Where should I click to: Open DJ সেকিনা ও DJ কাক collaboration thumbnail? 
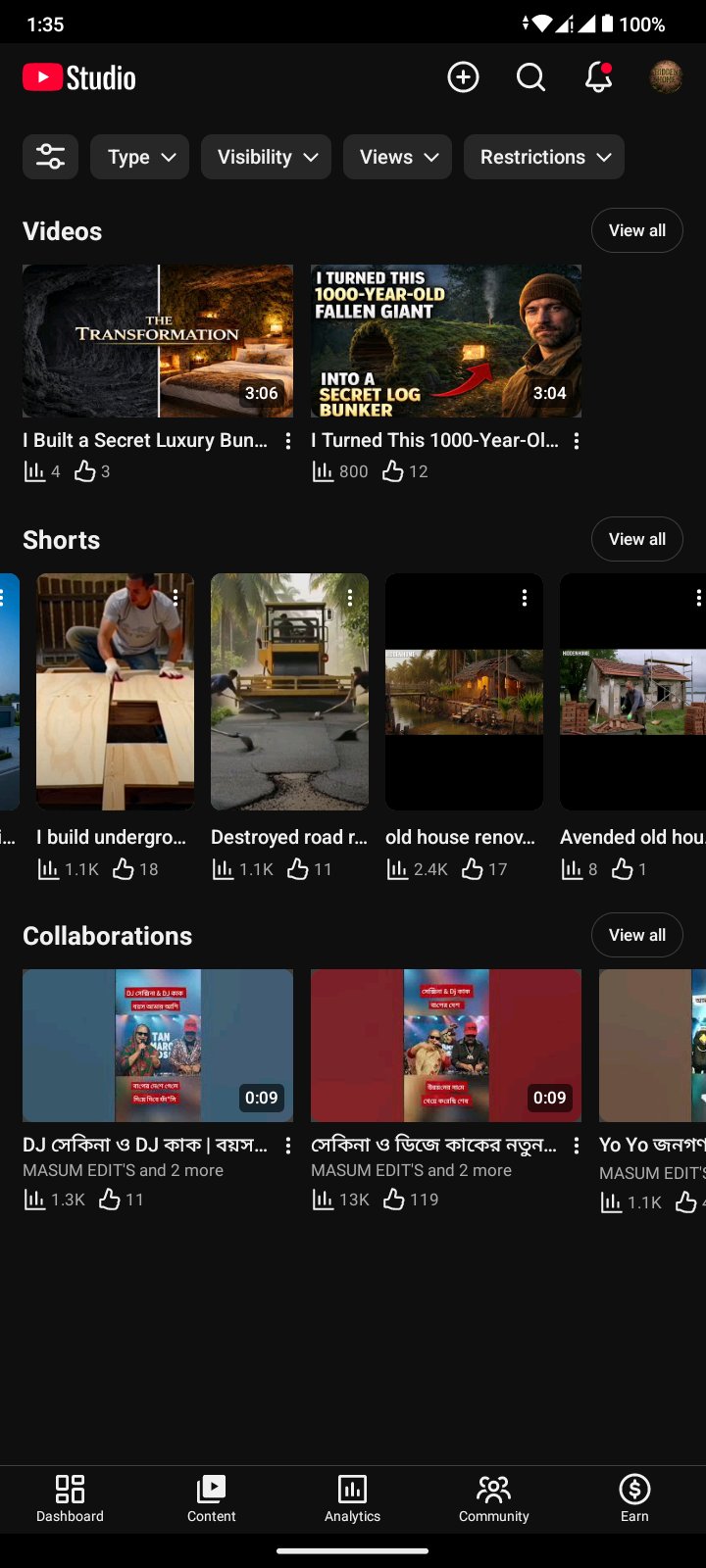pyautogui.click(x=158, y=1046)
